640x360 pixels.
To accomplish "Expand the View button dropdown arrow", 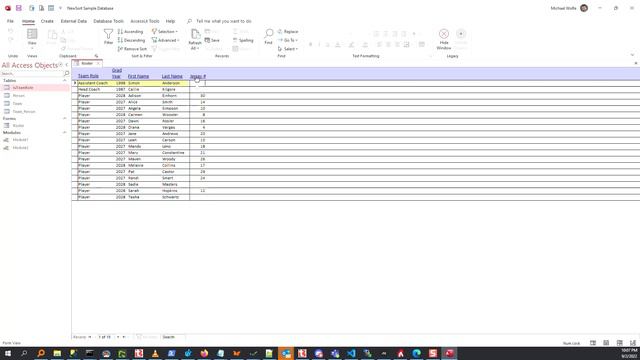I will coord(32,48).
